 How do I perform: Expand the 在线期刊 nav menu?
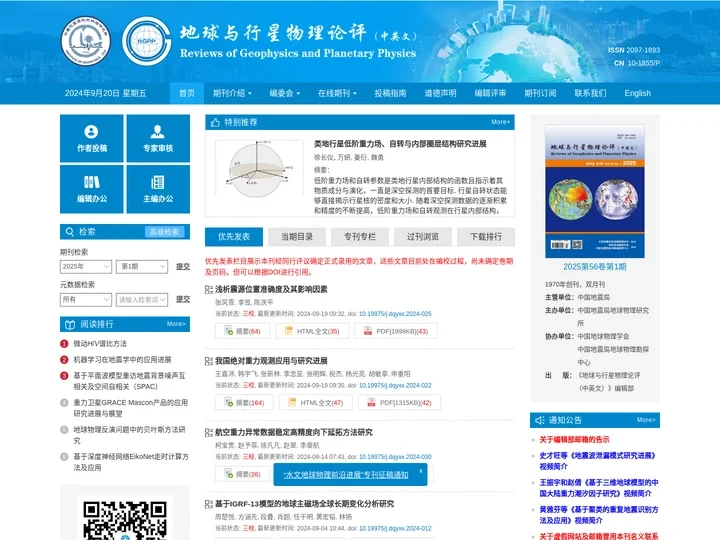337,93
